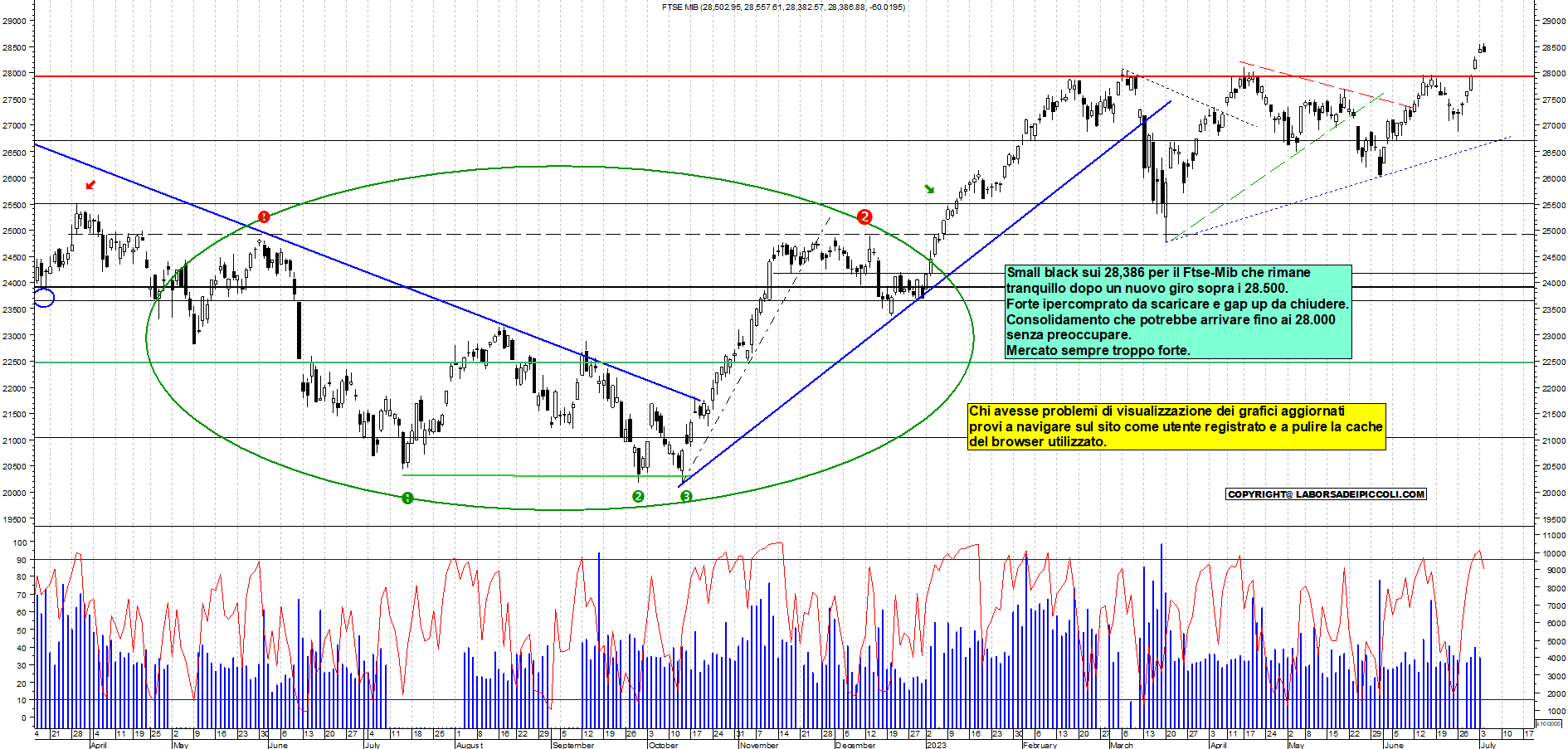Click 29000 on the right price axis
Image resolution: width=1568 pixels, height=749 pixels.
coord(1554,21)
